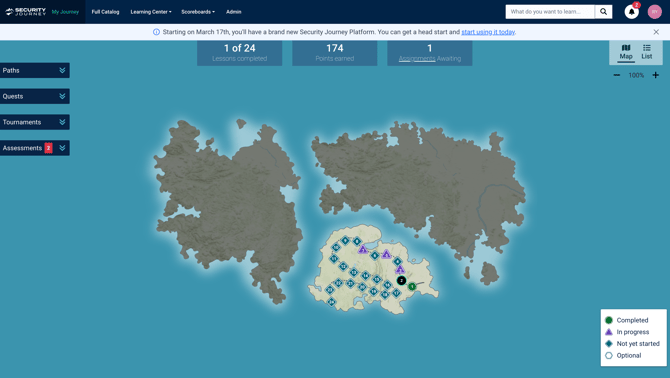The image size is (670, 378).
Task: Open the Admin page
Action: pos(234,12)
